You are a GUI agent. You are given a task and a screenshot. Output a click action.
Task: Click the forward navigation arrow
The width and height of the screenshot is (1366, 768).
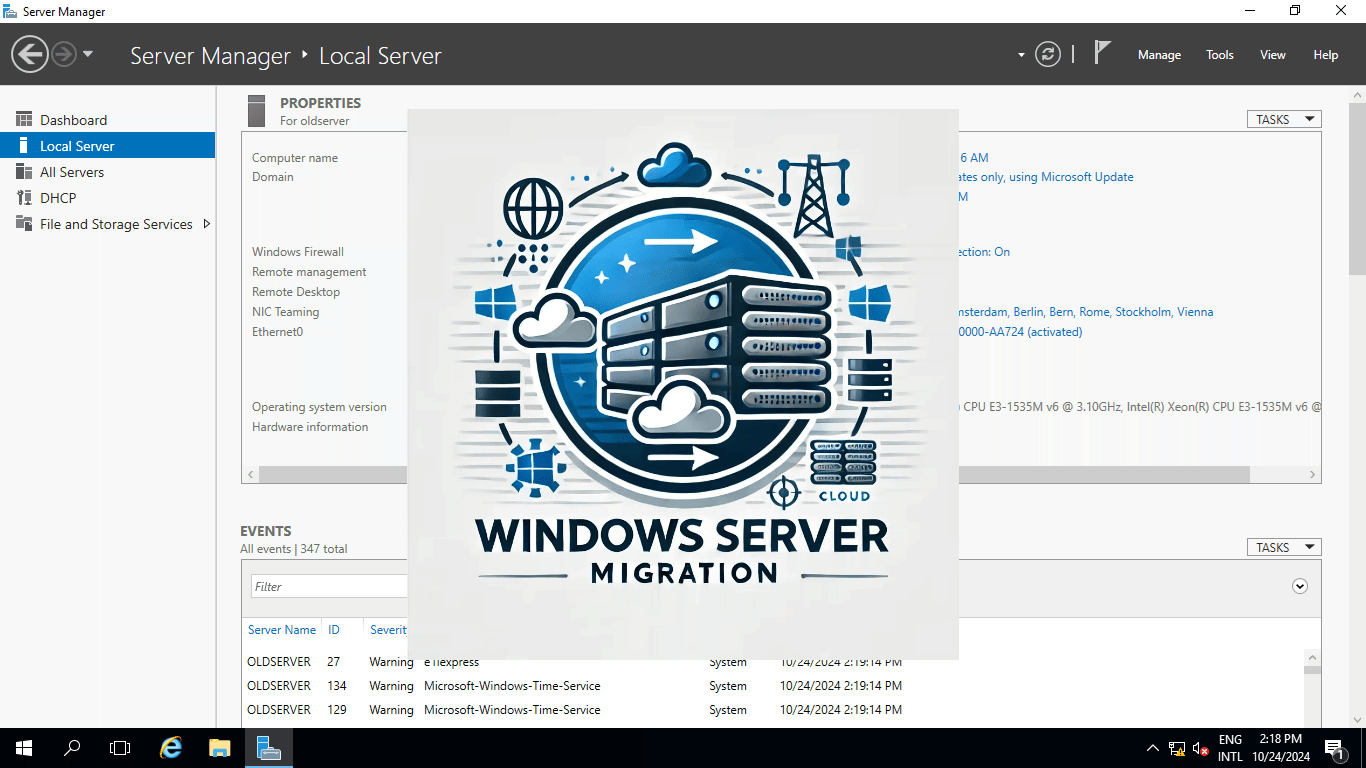[64, 54]
